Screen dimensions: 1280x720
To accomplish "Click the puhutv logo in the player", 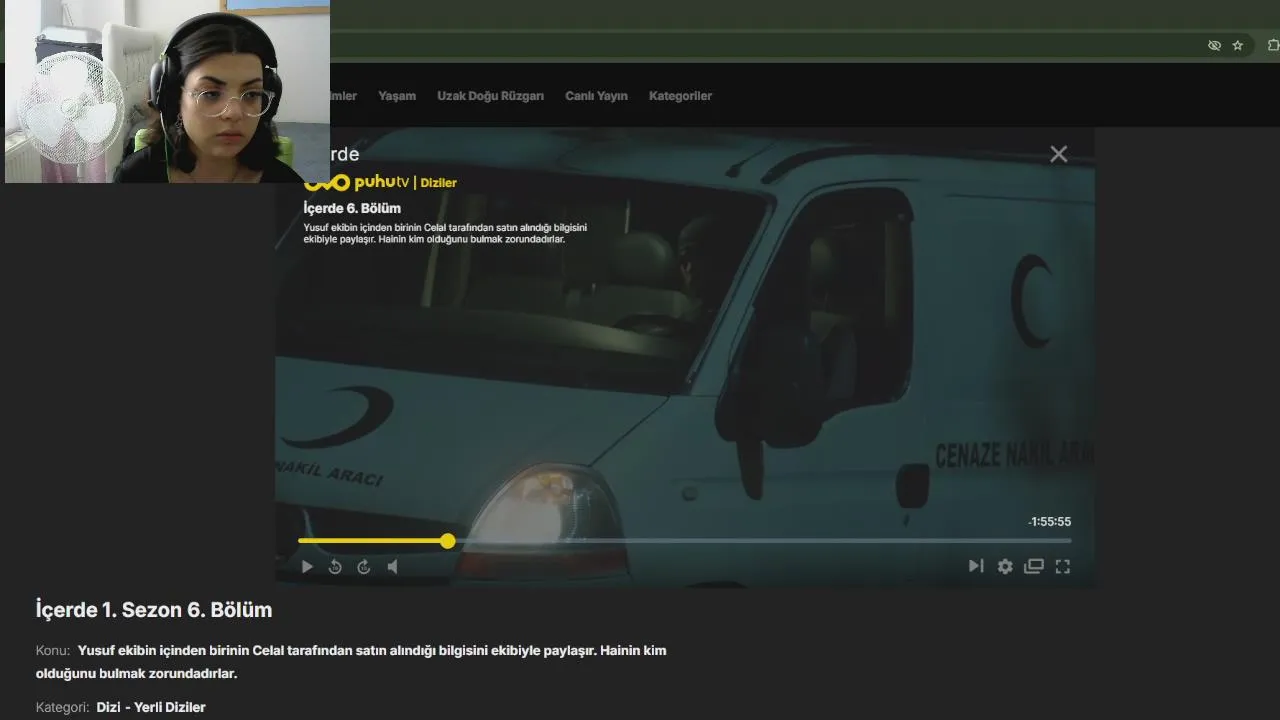I will (x=357, y=182).
